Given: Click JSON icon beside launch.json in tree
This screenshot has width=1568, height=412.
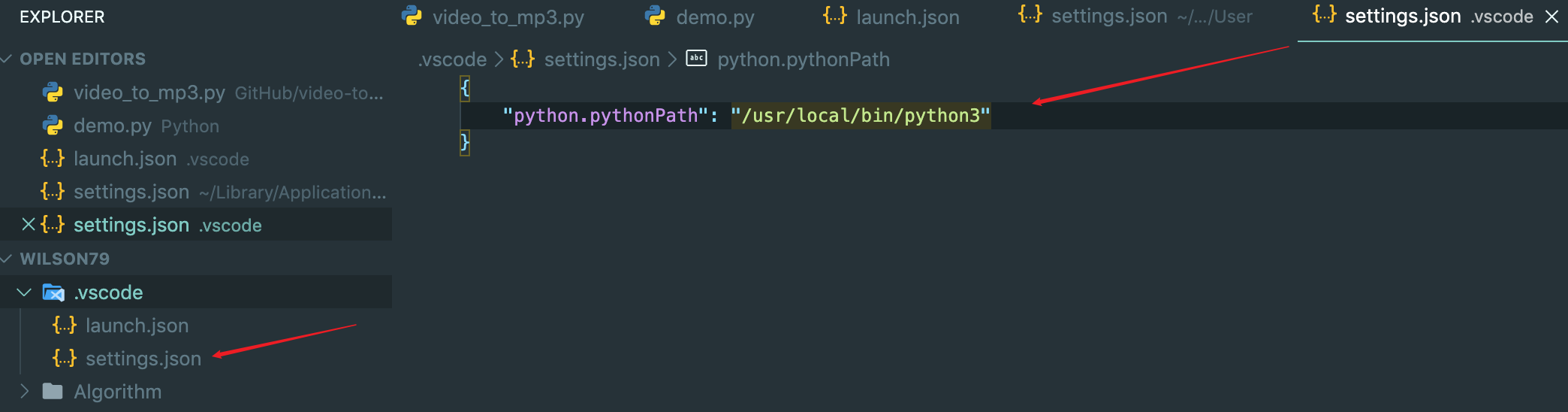Looking at the screenshot, I should [x=65, y=326].
